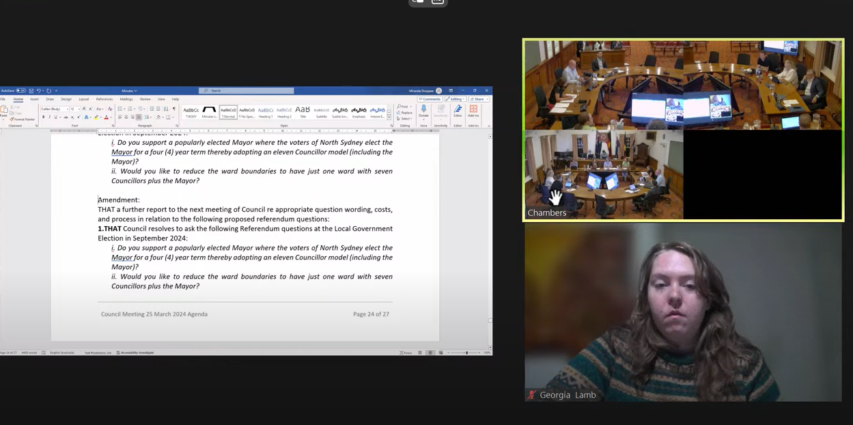
Task: Select Georgia Lamb's video tile
Action: coord(683,312)
